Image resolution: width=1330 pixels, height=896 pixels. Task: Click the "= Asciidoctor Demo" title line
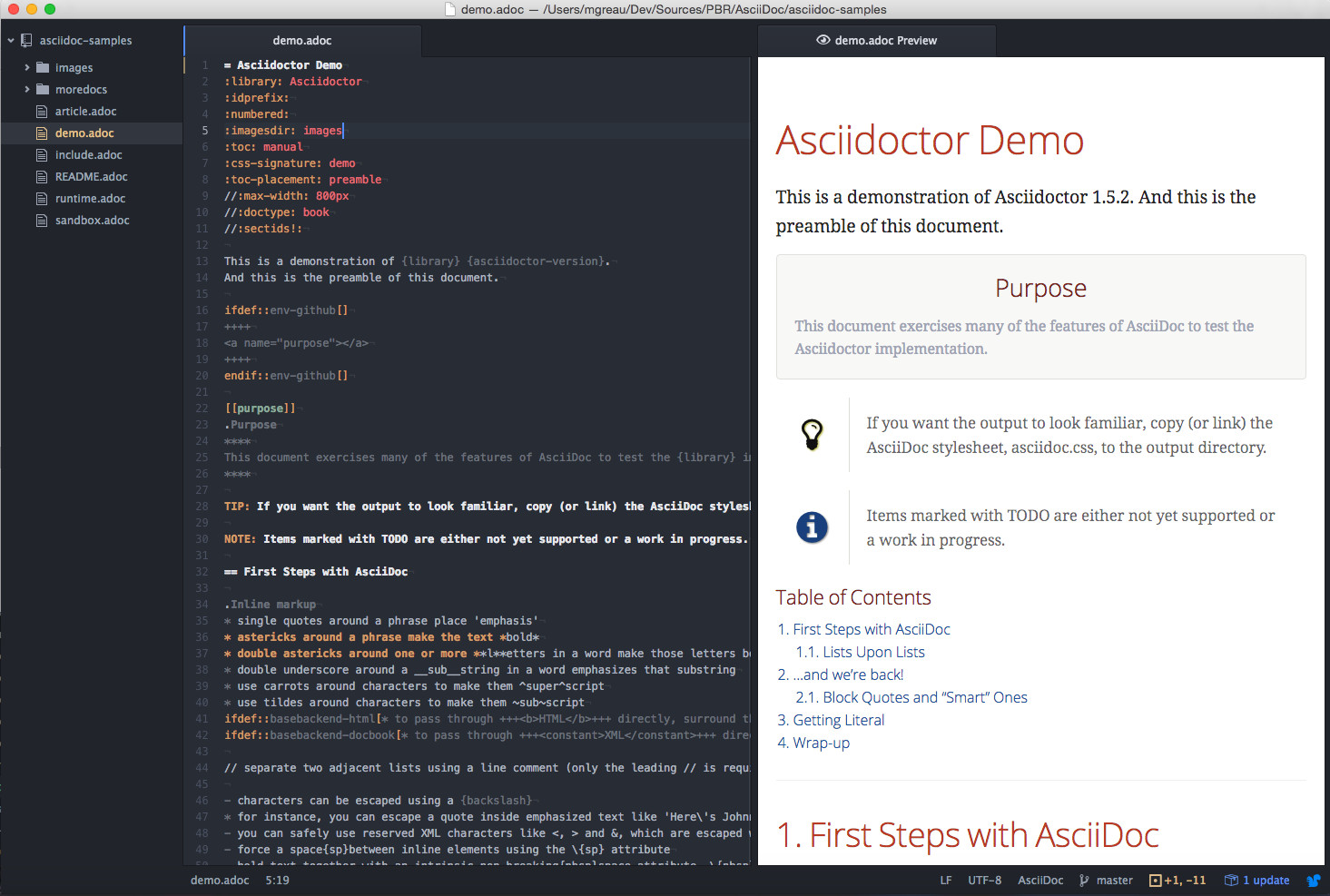[283, 65]
